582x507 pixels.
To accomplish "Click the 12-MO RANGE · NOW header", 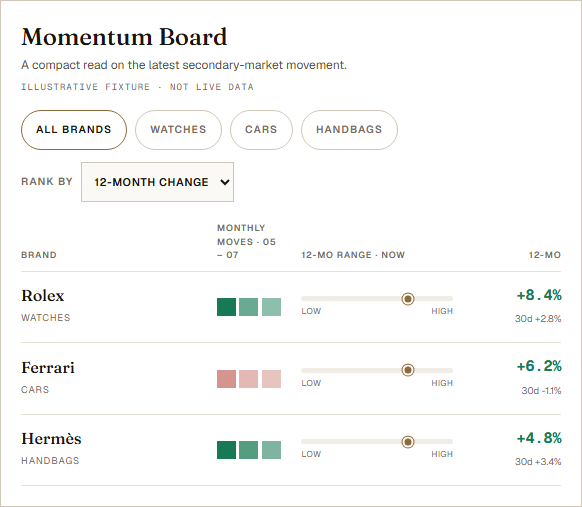I will [x=353, y=255].
